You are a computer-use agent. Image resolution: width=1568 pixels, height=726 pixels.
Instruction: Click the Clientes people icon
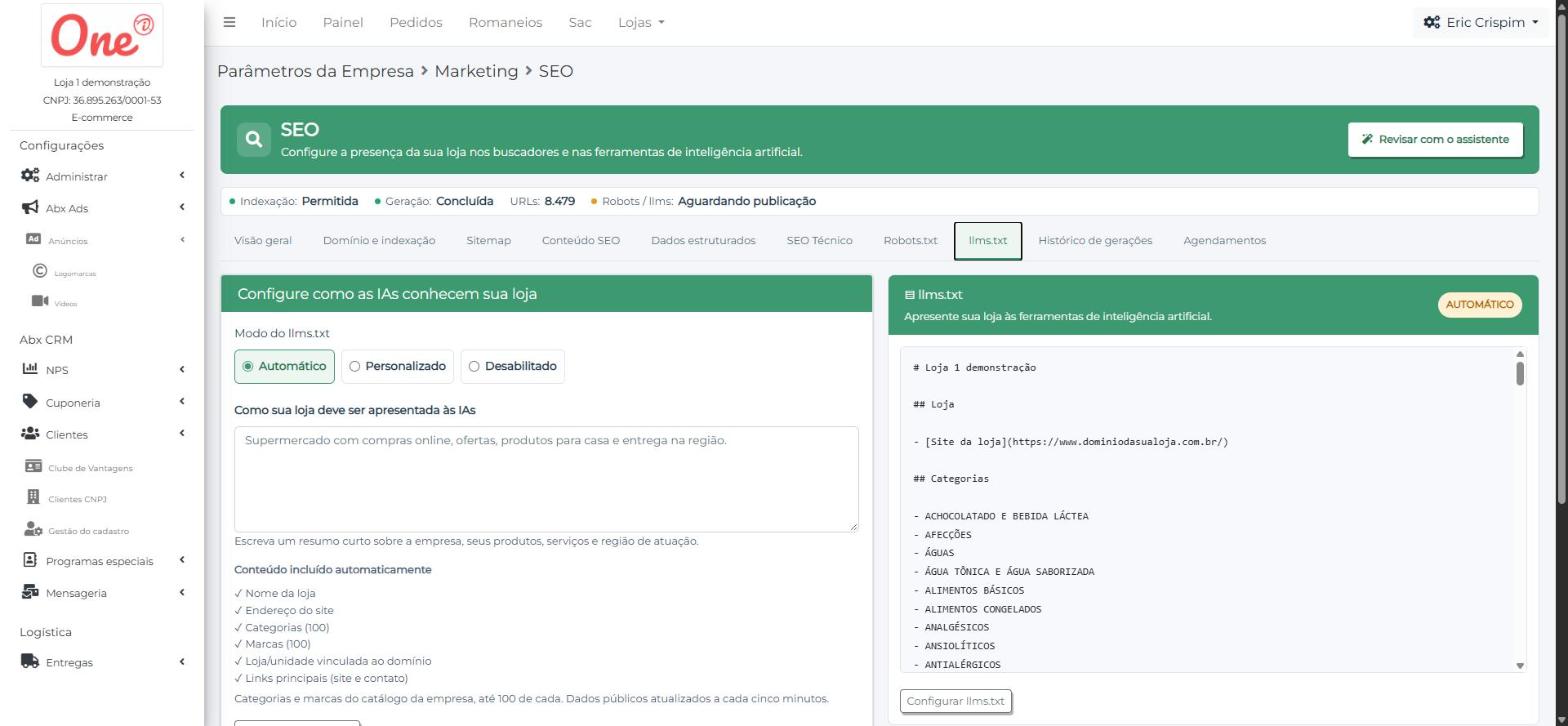30,434
